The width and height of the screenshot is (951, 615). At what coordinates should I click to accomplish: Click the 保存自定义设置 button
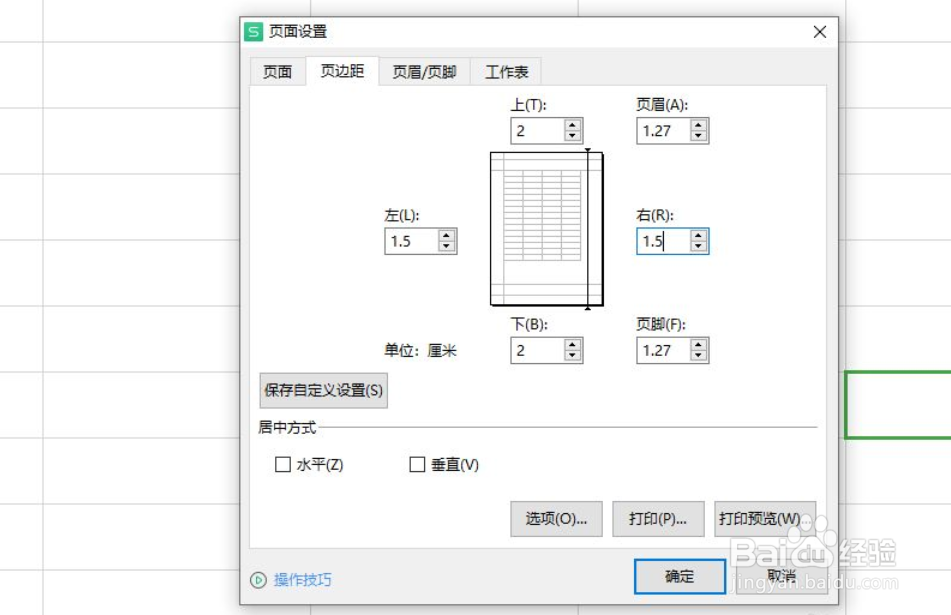click(x=323, y=390)
